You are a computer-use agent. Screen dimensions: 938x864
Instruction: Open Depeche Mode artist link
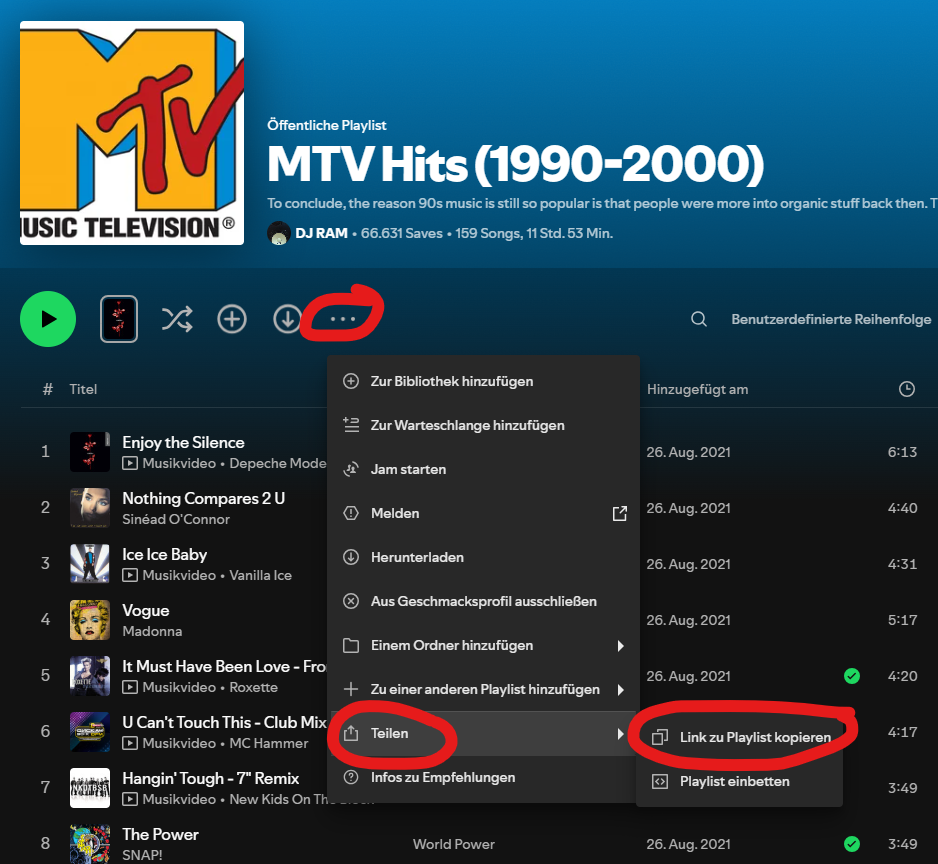tap(278, 463)
